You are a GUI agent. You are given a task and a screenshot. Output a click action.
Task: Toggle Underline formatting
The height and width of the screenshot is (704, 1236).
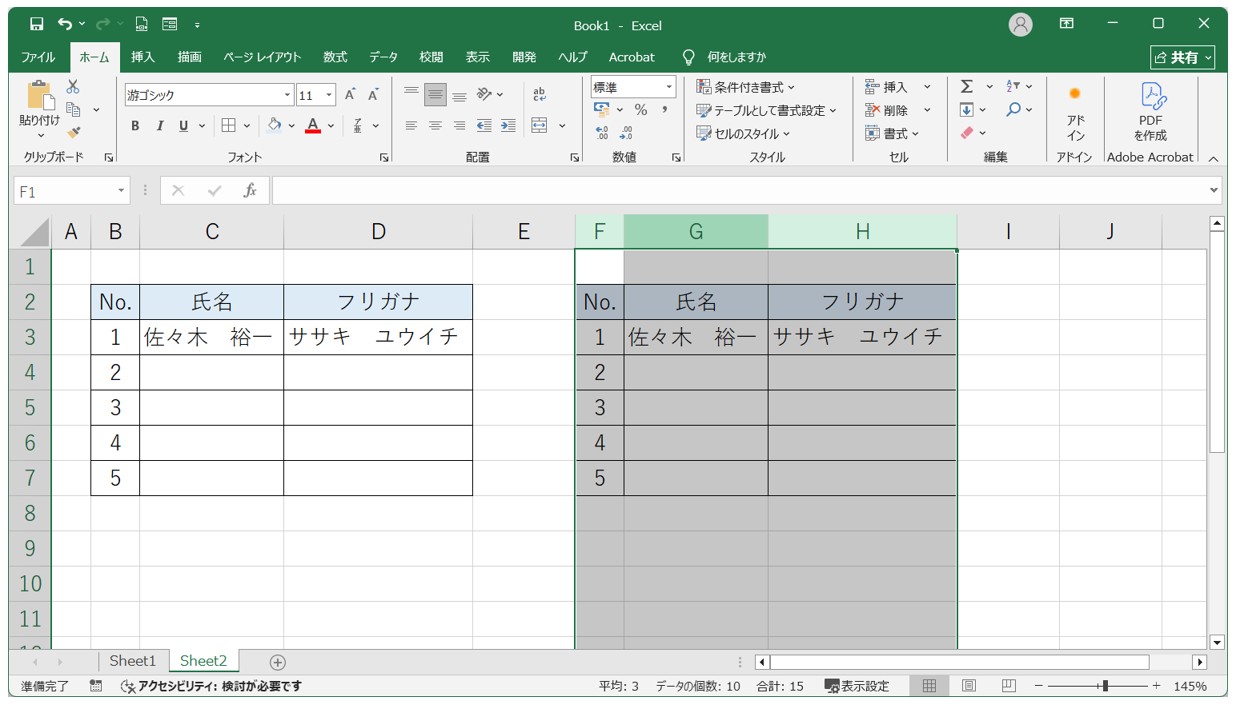pyautogui.click(x=183, y=126)
